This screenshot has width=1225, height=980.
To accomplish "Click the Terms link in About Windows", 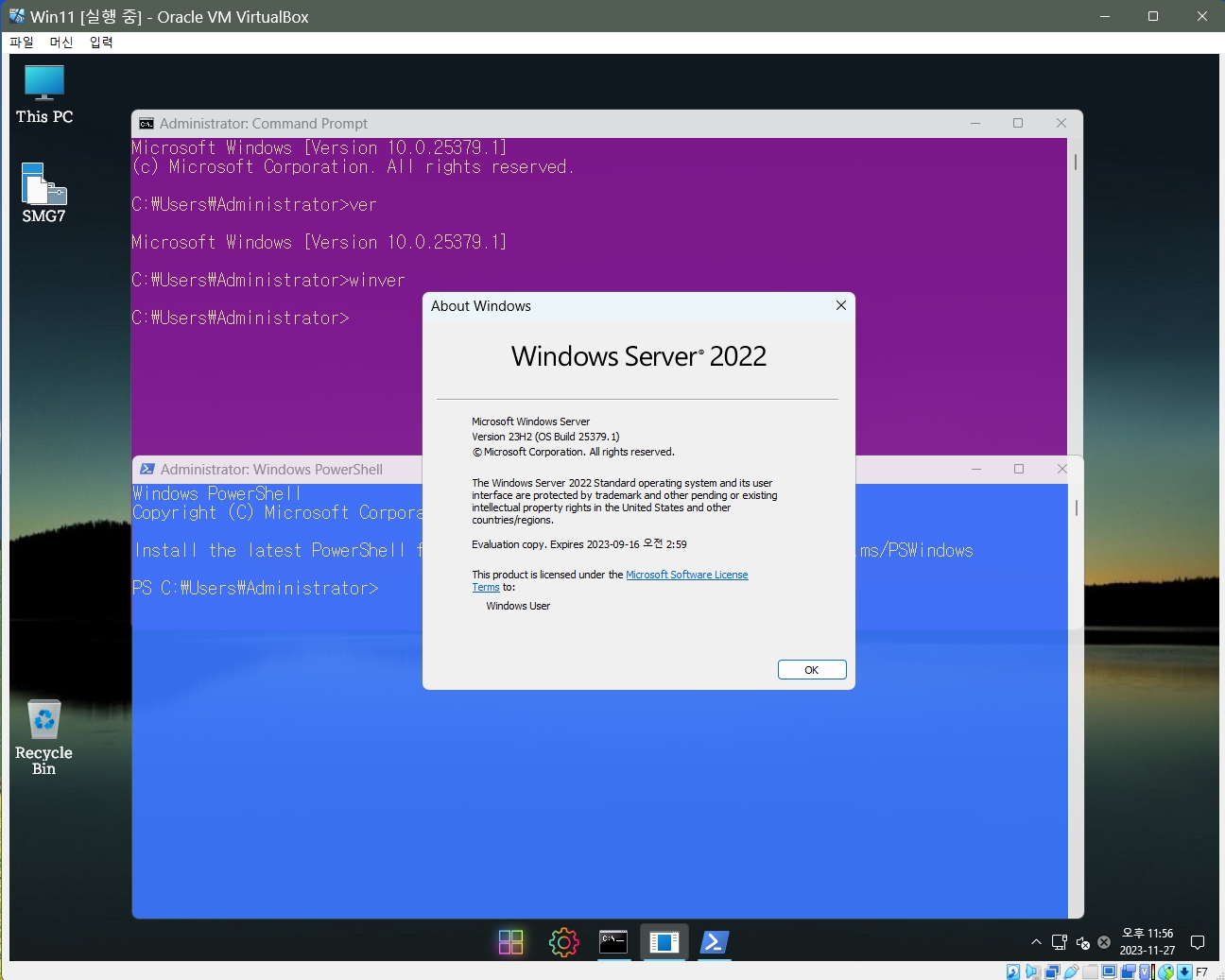I will 486,587.
